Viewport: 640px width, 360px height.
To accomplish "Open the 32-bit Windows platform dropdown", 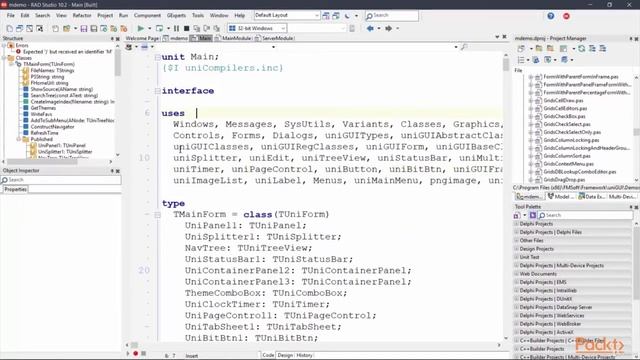I will tap(282, 29).
